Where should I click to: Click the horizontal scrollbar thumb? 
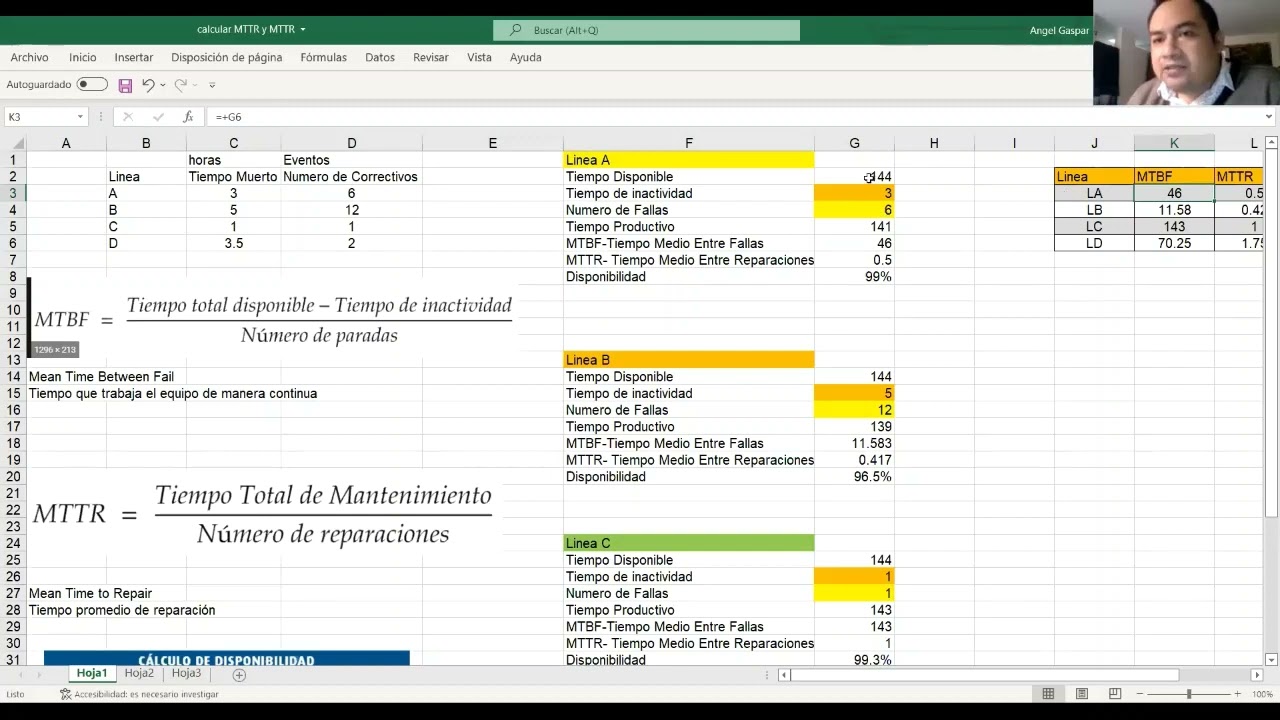point(985,675)
